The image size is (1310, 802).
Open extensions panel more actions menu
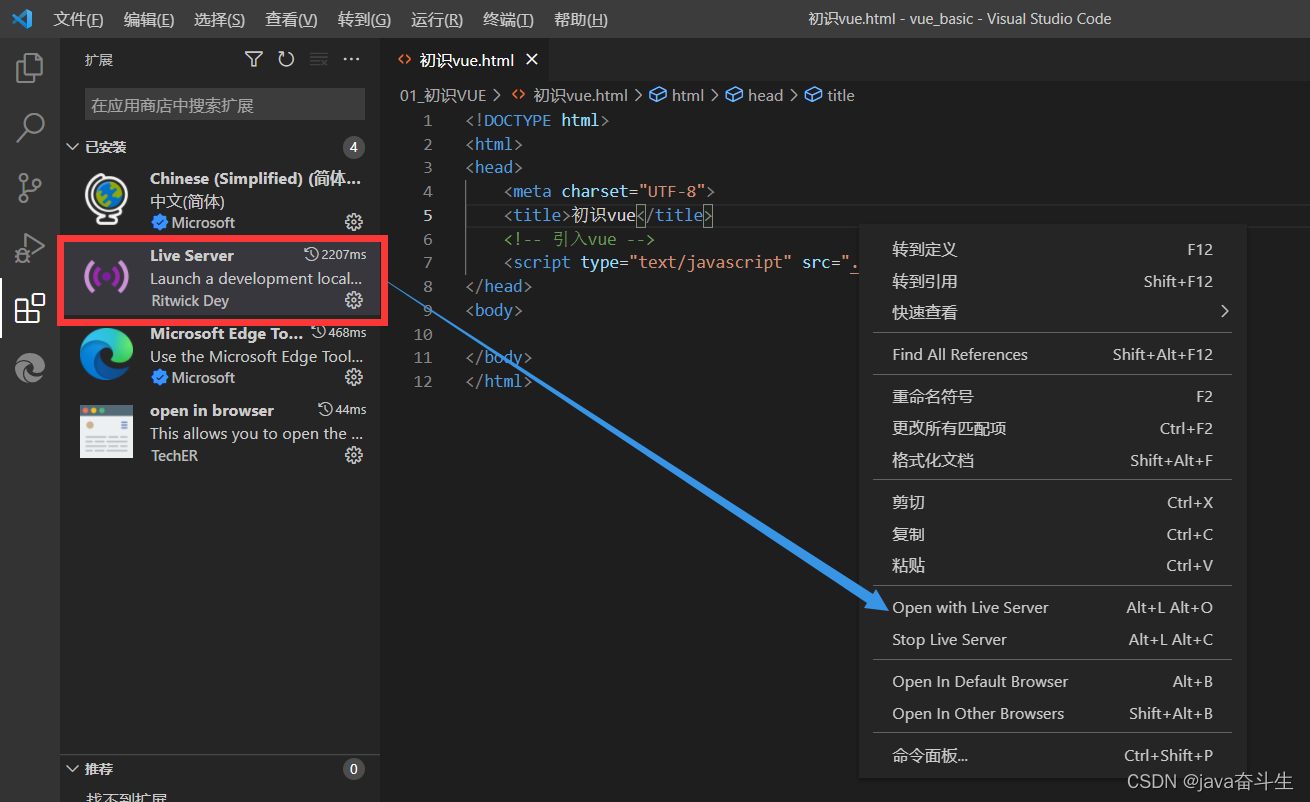pyautogui.click(x=351, y=60)
